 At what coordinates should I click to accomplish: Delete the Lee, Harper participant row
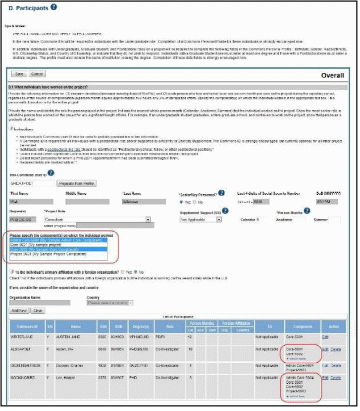coord(336,378)
